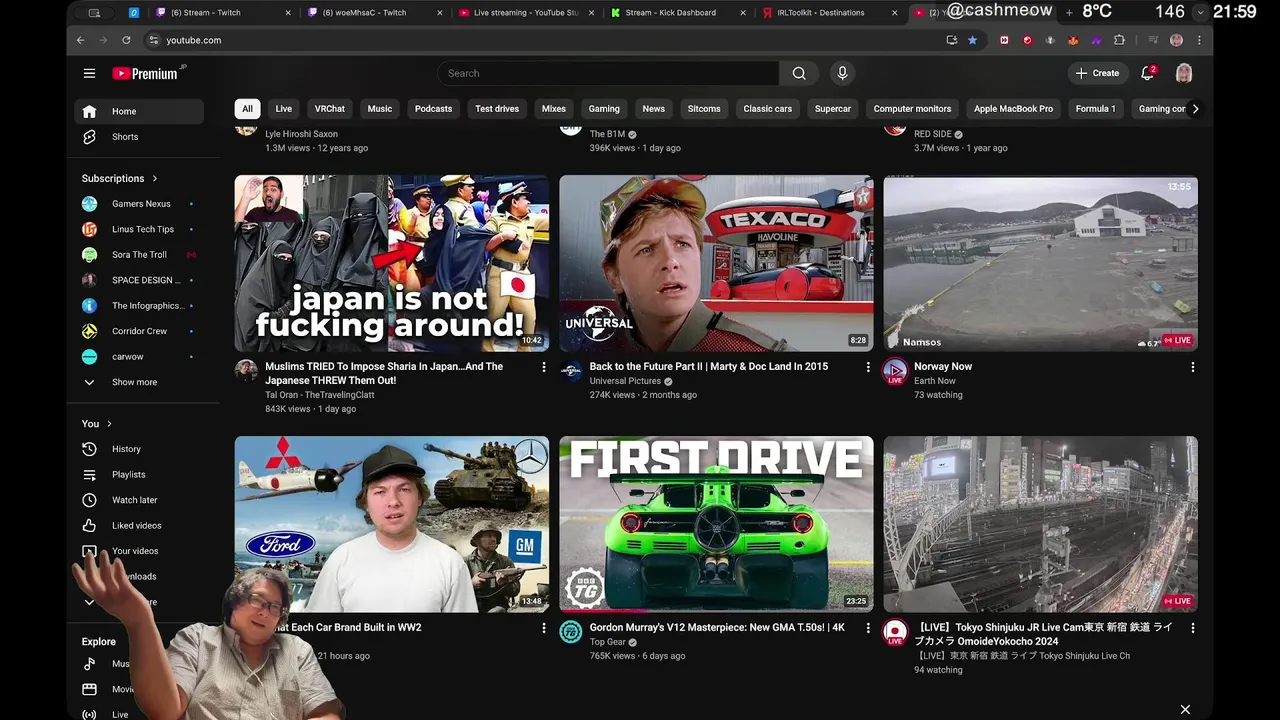Select the Live filter chip
The height and width of the screenshot is (720, 1280).
pos(284,109)
